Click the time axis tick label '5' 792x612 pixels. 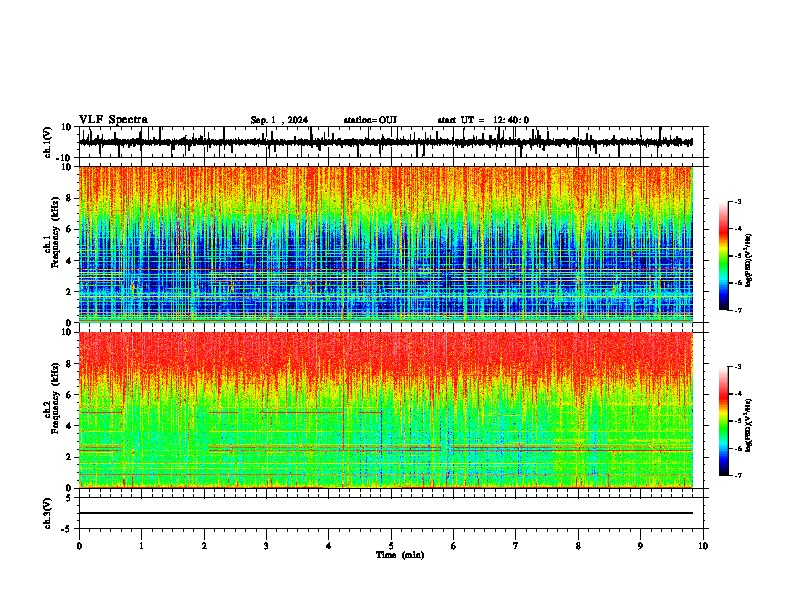pyautogui.click(x=391, y=546)
